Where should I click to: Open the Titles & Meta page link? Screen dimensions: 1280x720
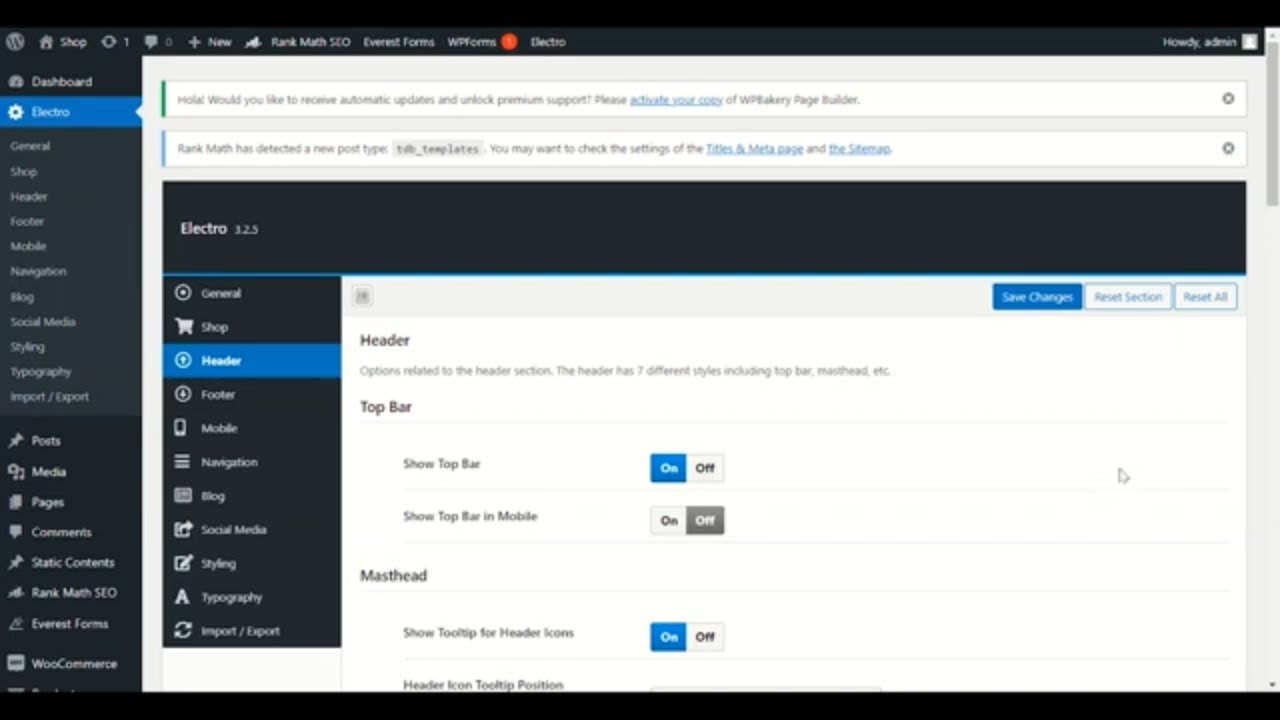[x=754, y=149]
